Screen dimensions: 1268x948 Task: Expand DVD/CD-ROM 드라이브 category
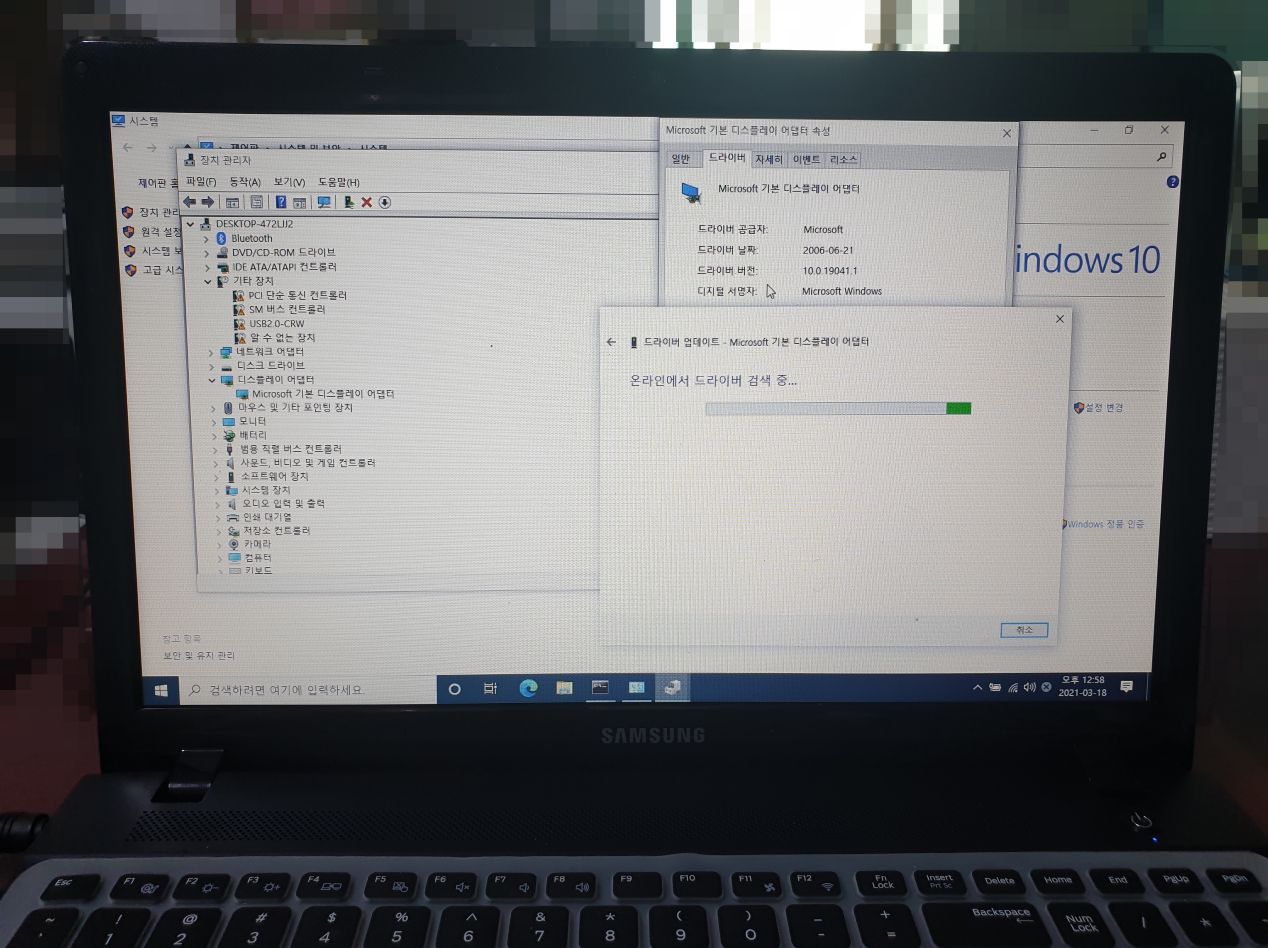(207, 253)
